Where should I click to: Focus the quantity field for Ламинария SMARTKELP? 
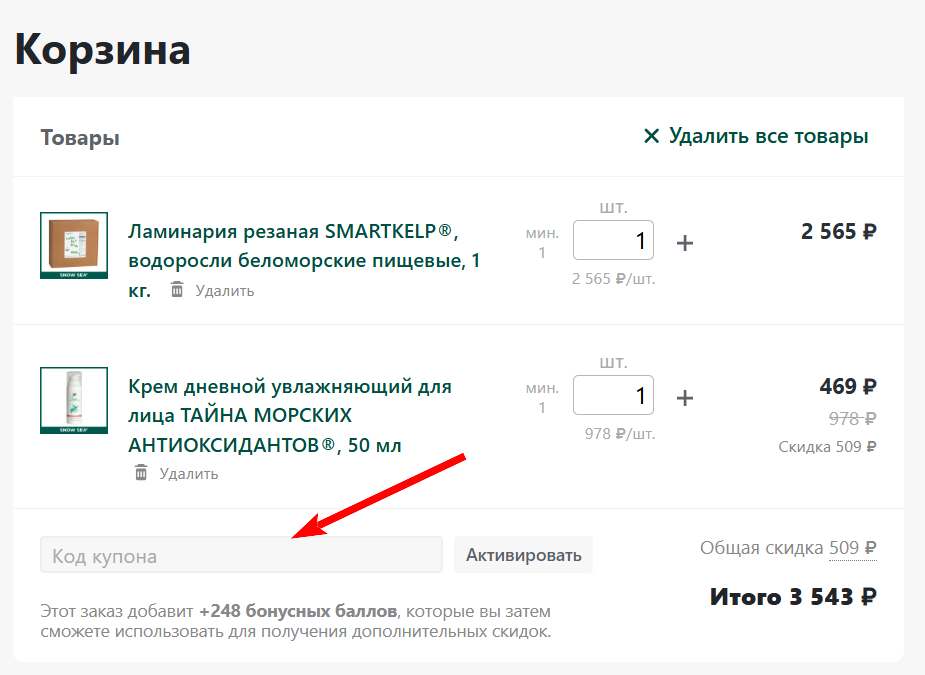tap(612, 241)
